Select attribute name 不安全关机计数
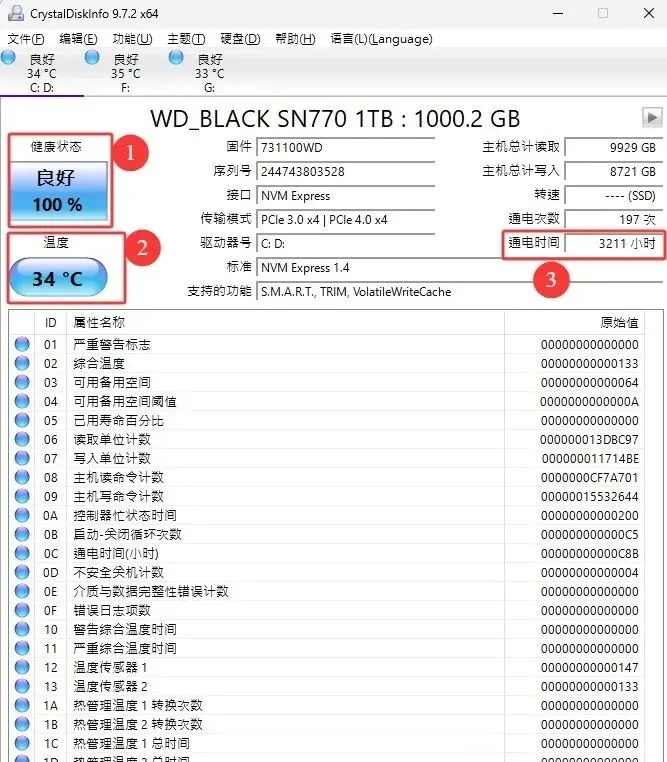The image size is (667, 762). [118, 572]
